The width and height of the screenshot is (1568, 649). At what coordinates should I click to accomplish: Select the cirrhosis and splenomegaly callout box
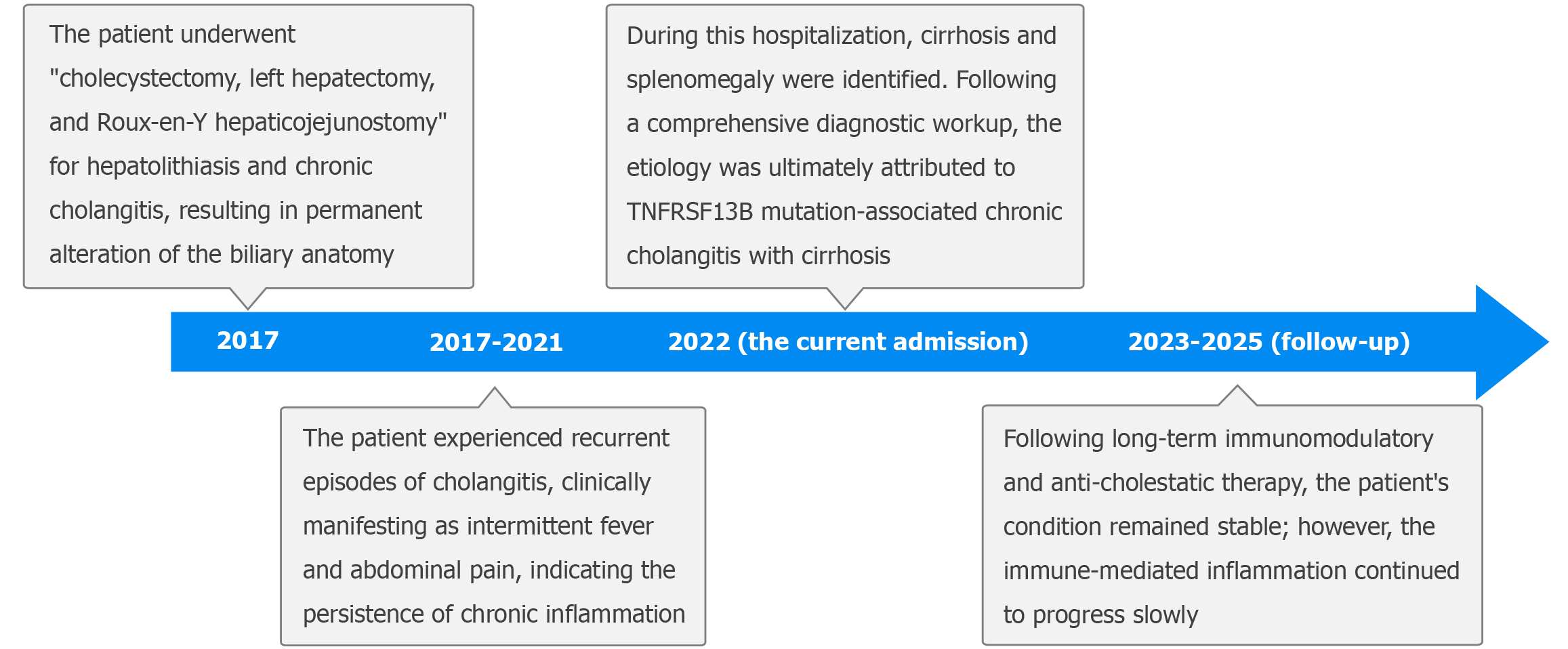[x=844, y=146]
